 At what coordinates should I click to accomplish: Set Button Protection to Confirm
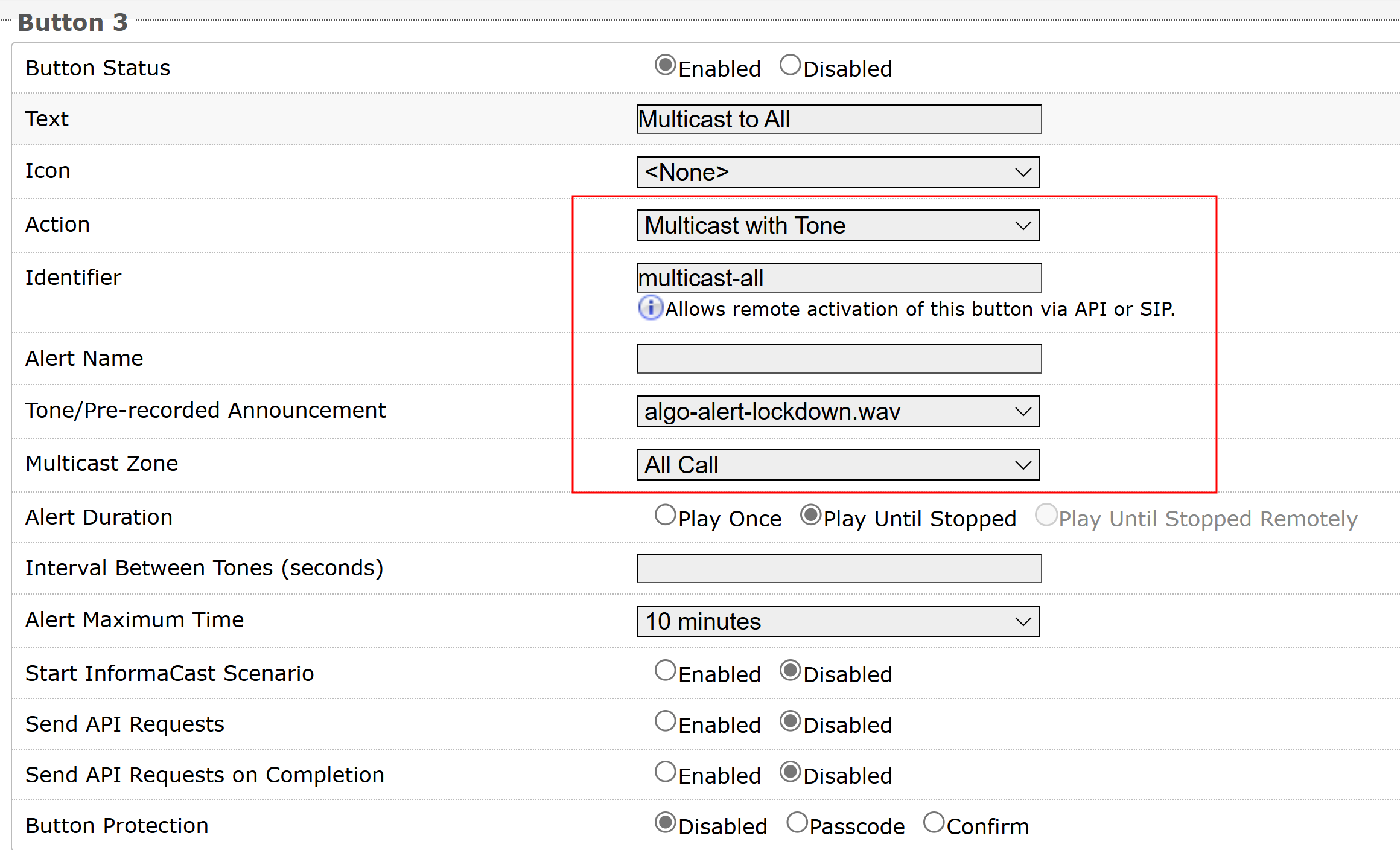tap(934, 823)
